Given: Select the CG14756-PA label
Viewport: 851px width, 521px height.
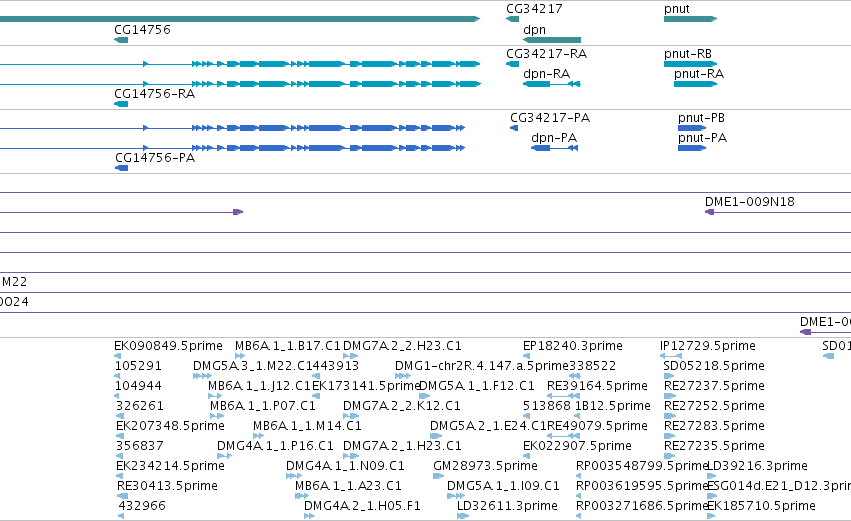Looking at the screenshot, I should click(x=155, y=158).
